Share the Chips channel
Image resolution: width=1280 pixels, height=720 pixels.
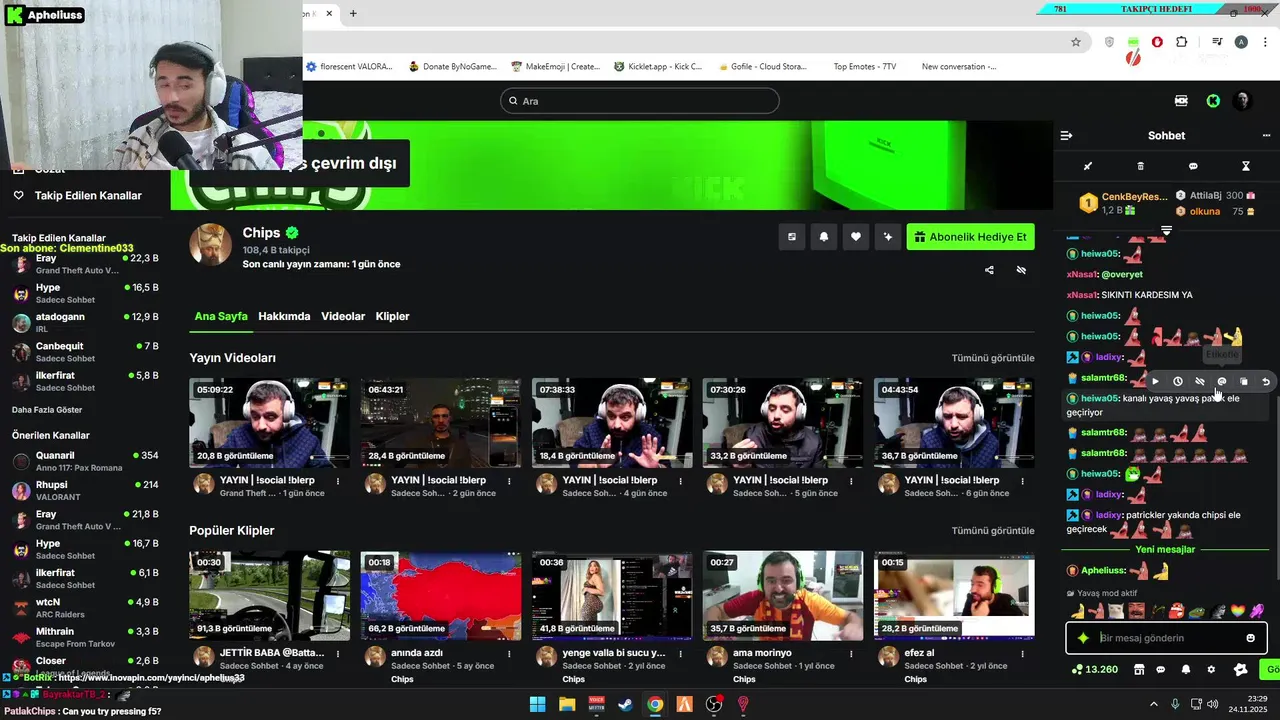tap(989, 270)
